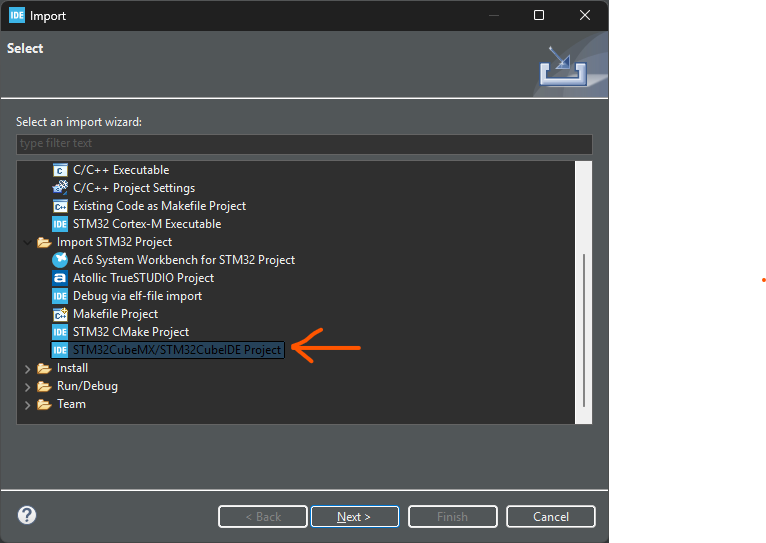The image size is (766, 543).
Task: Select the Install label
Action: [72, 368]
